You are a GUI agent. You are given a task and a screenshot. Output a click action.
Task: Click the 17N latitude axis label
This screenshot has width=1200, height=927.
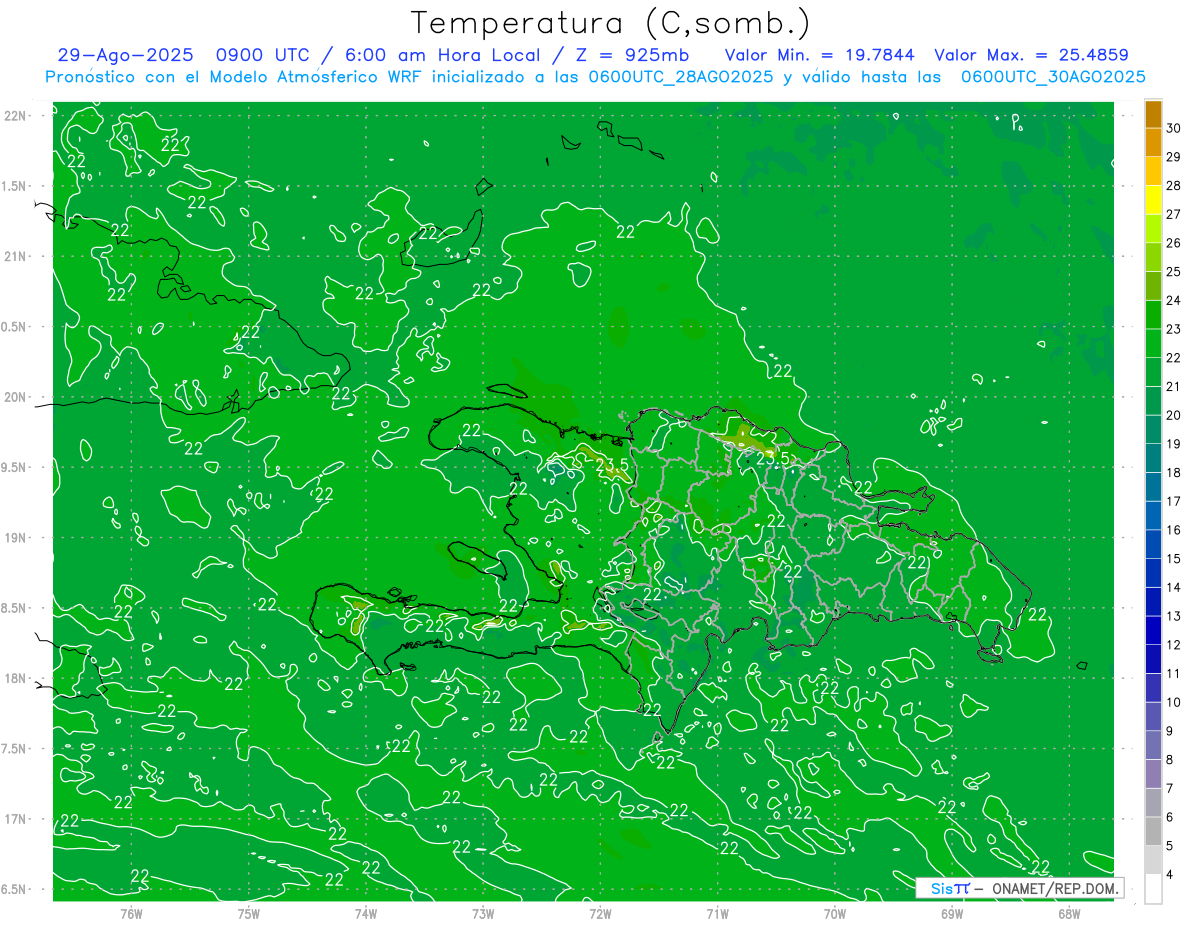16,819
